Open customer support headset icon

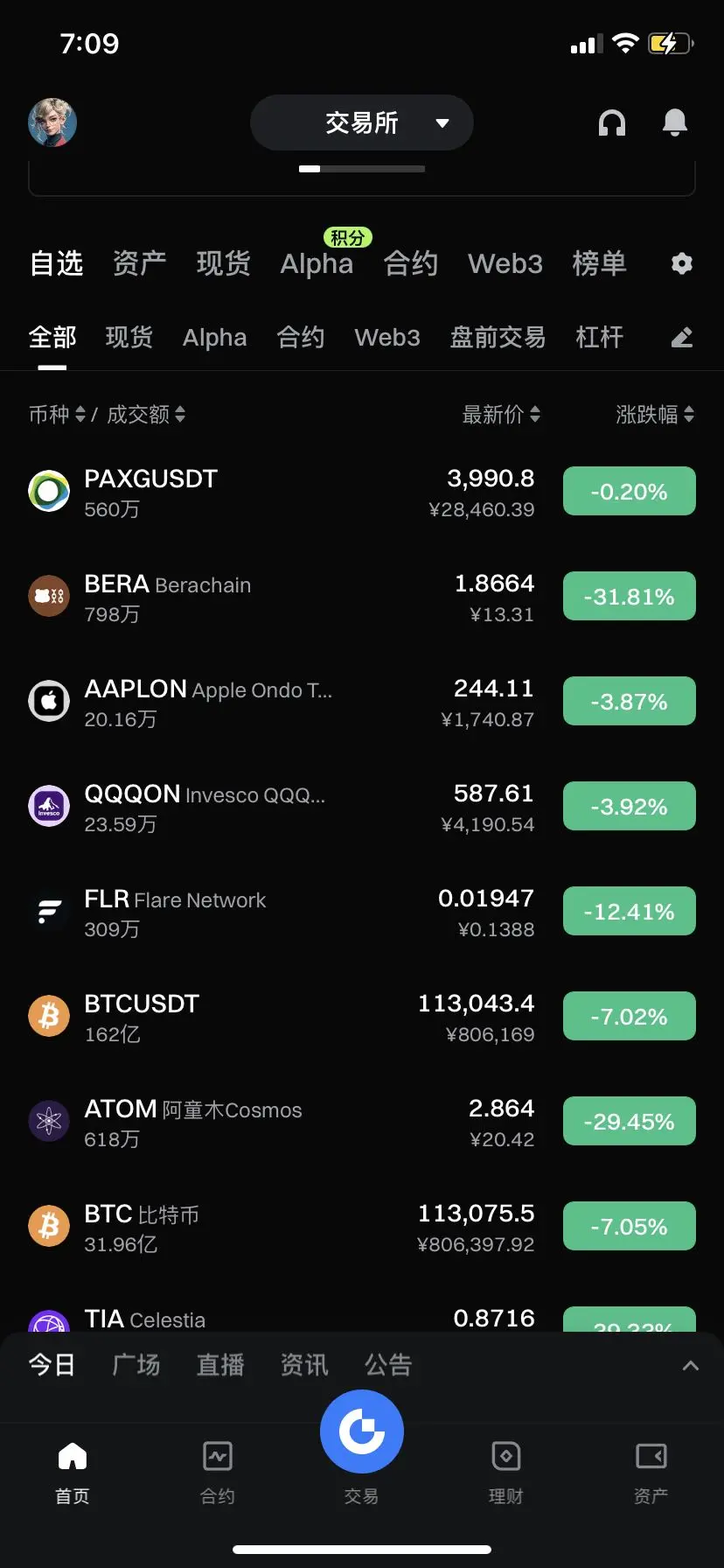(x=611, y=123)
